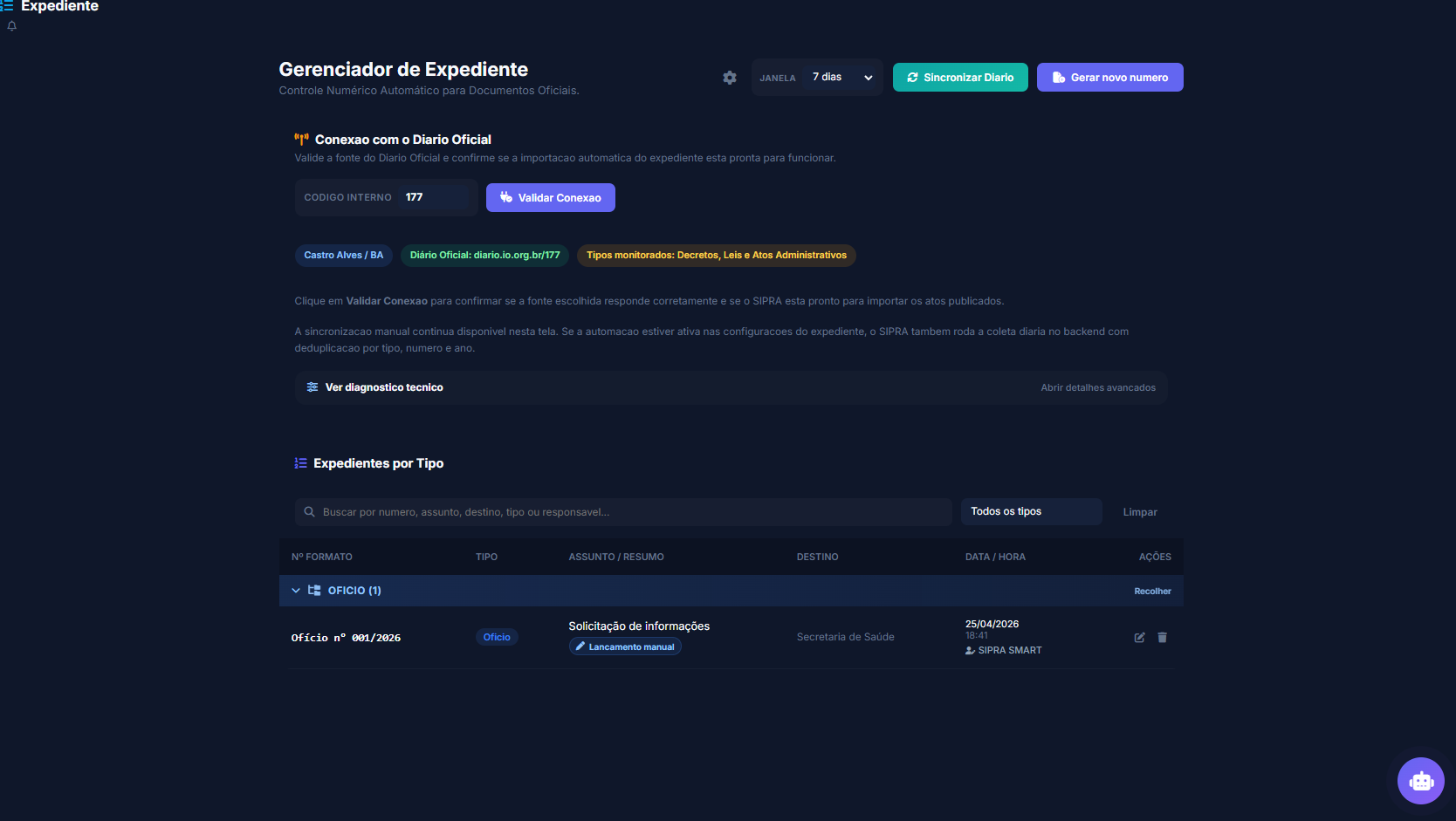Screen dimensions: 1456x821
Task: Delete Ofício nº 001/2026 with trash icon
Action: [1162, 638]
